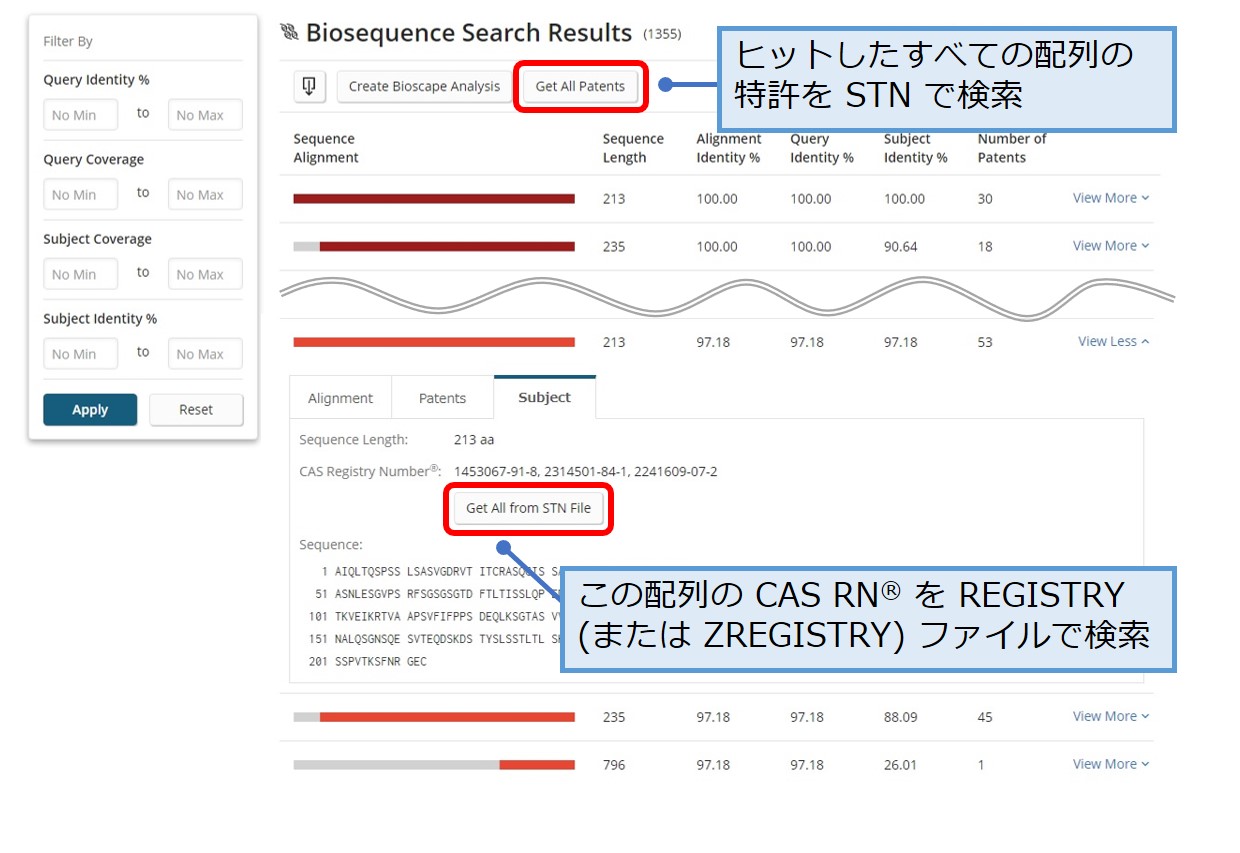Viewport: 1240px width, 853px height.
Task: Click Get All from STN File
Action: click(528, 508)
